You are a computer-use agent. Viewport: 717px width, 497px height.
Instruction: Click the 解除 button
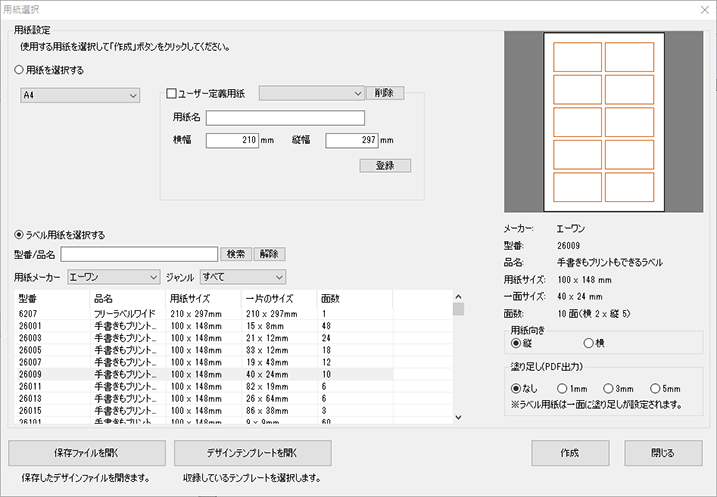[269, 254]
